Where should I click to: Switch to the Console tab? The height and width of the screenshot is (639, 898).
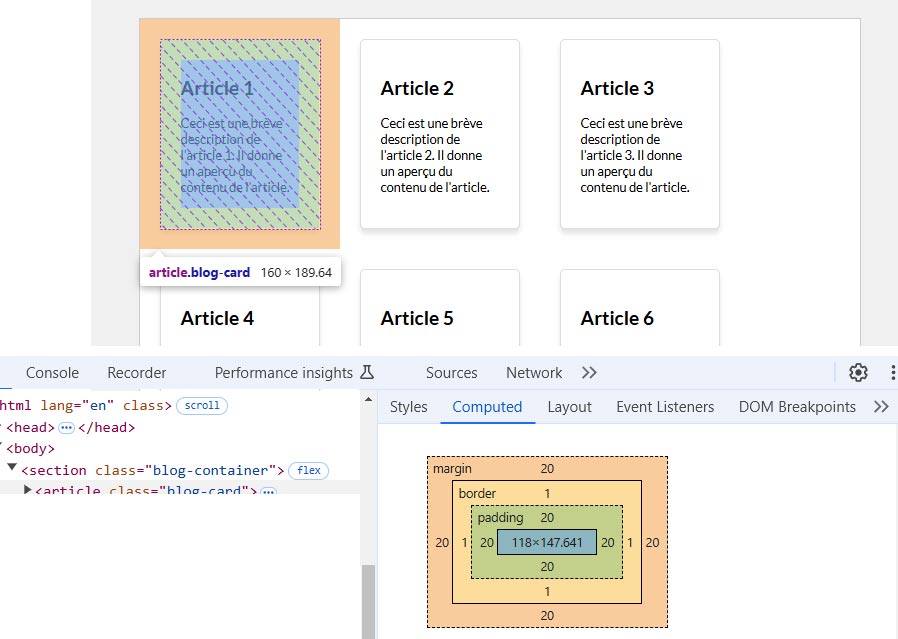click(x=52, y=373)
